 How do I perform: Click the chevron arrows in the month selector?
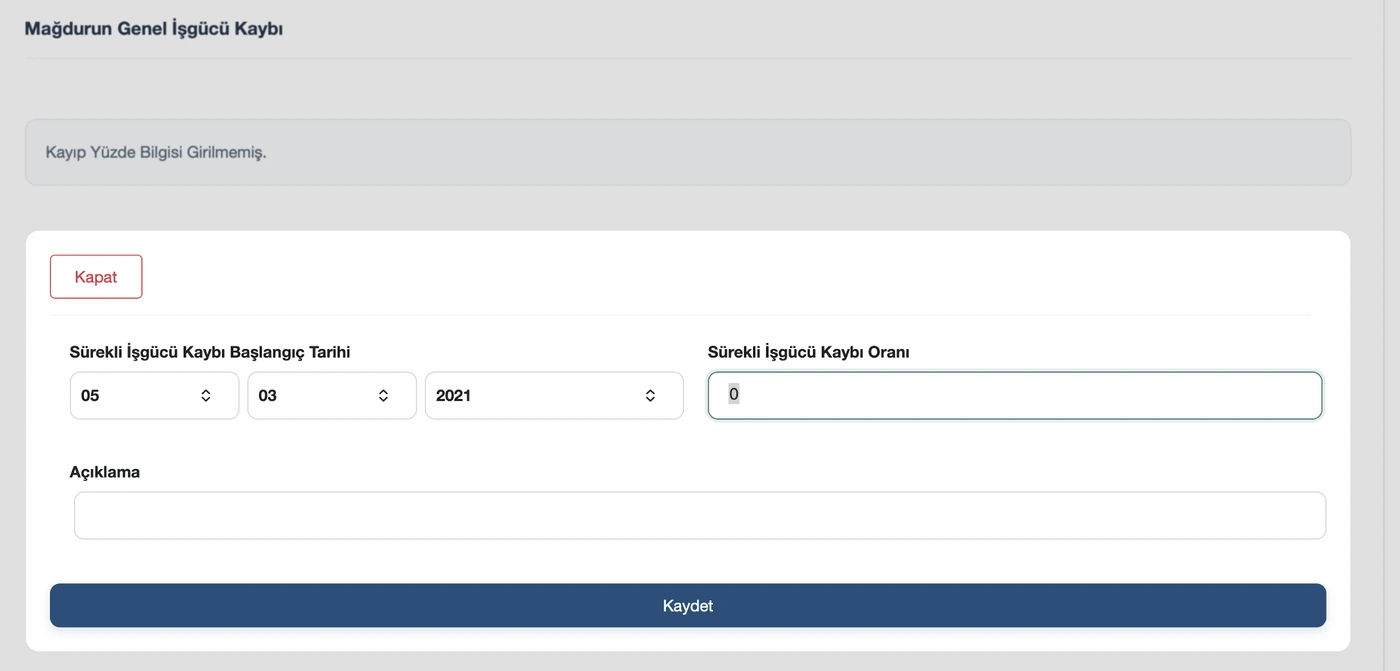tap(383, 396)
